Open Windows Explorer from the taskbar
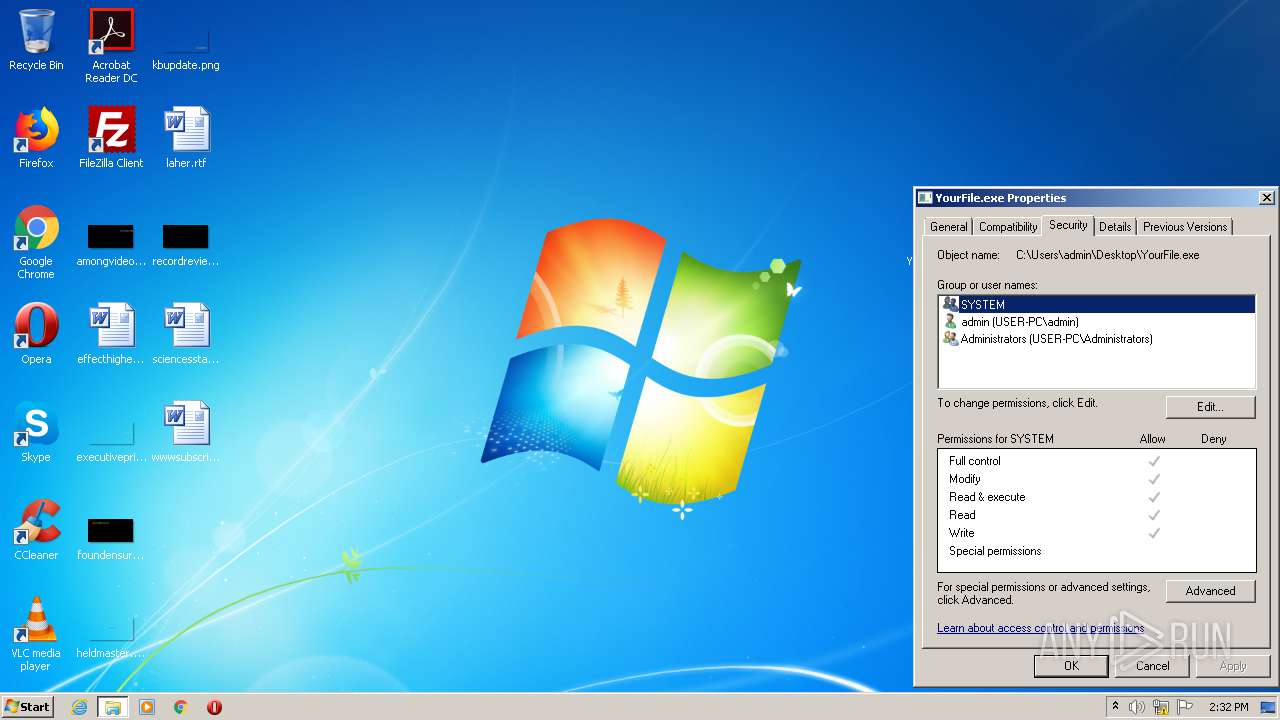1280x720 pixels. (113, 707)
